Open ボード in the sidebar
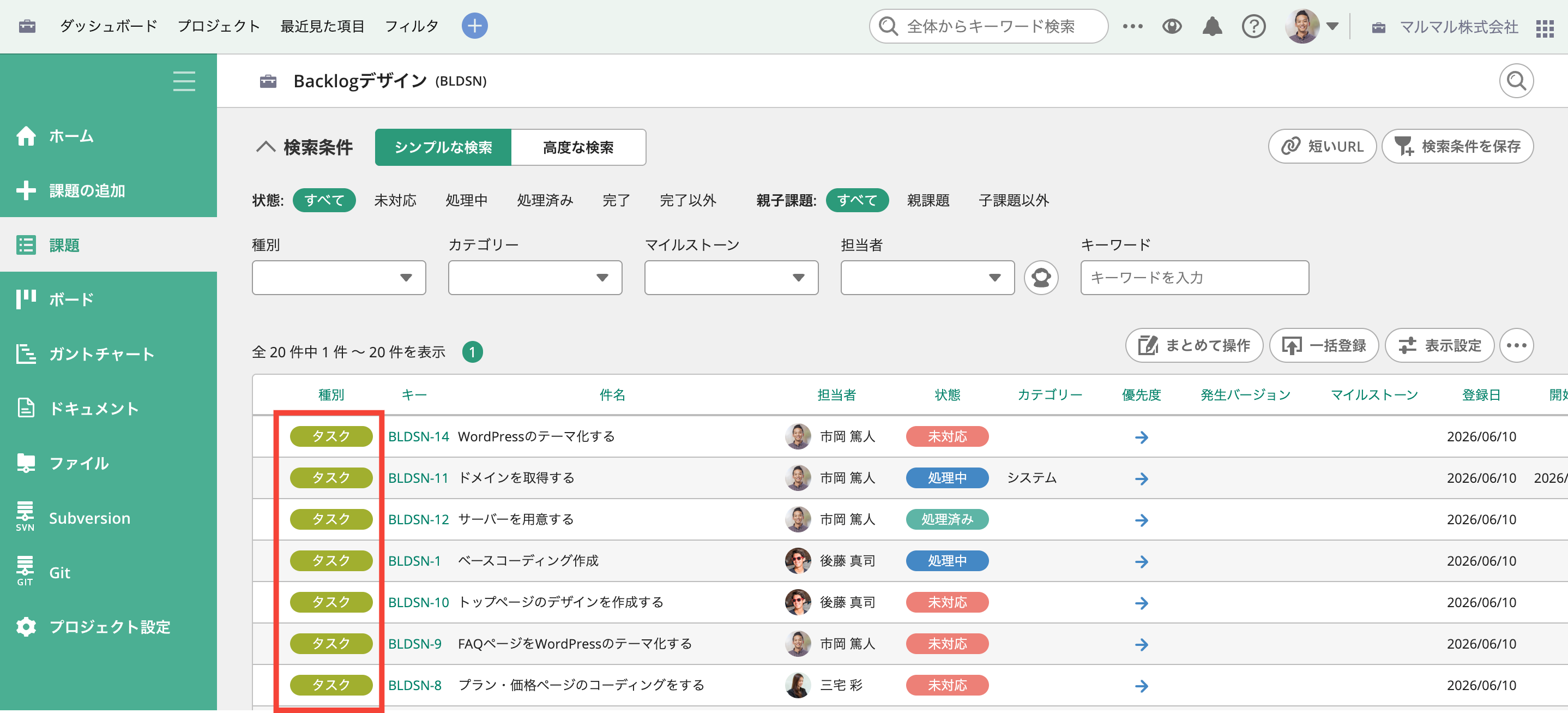Image resolution: width=1568 pixels, height=713 pixels. pyautogui.click(x=108, y=299)
